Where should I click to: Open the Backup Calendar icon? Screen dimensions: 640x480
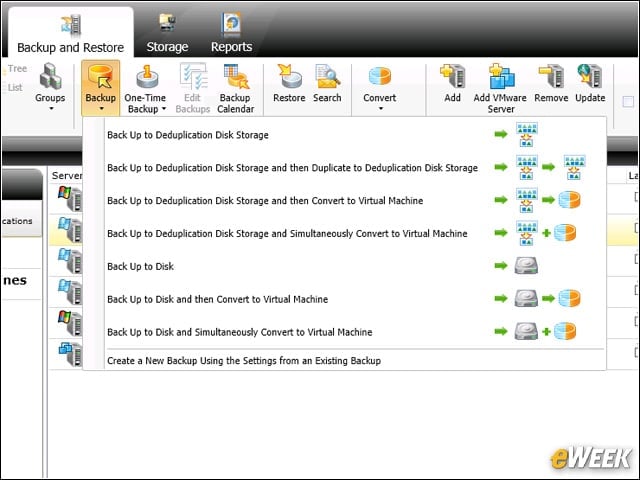pos(236,76)
